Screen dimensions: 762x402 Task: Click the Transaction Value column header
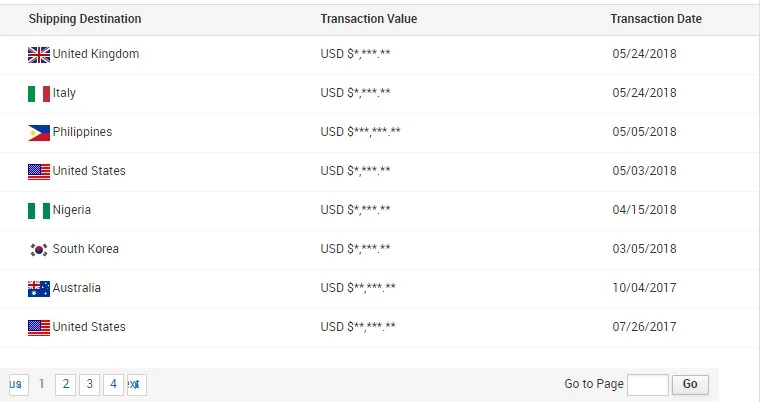tap(369, 19)
